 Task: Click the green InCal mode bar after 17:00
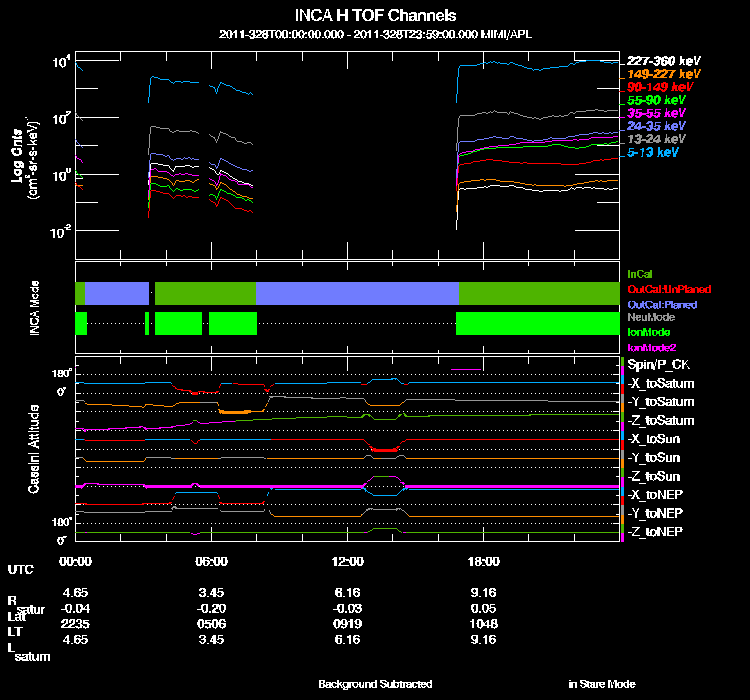[539, 293]
